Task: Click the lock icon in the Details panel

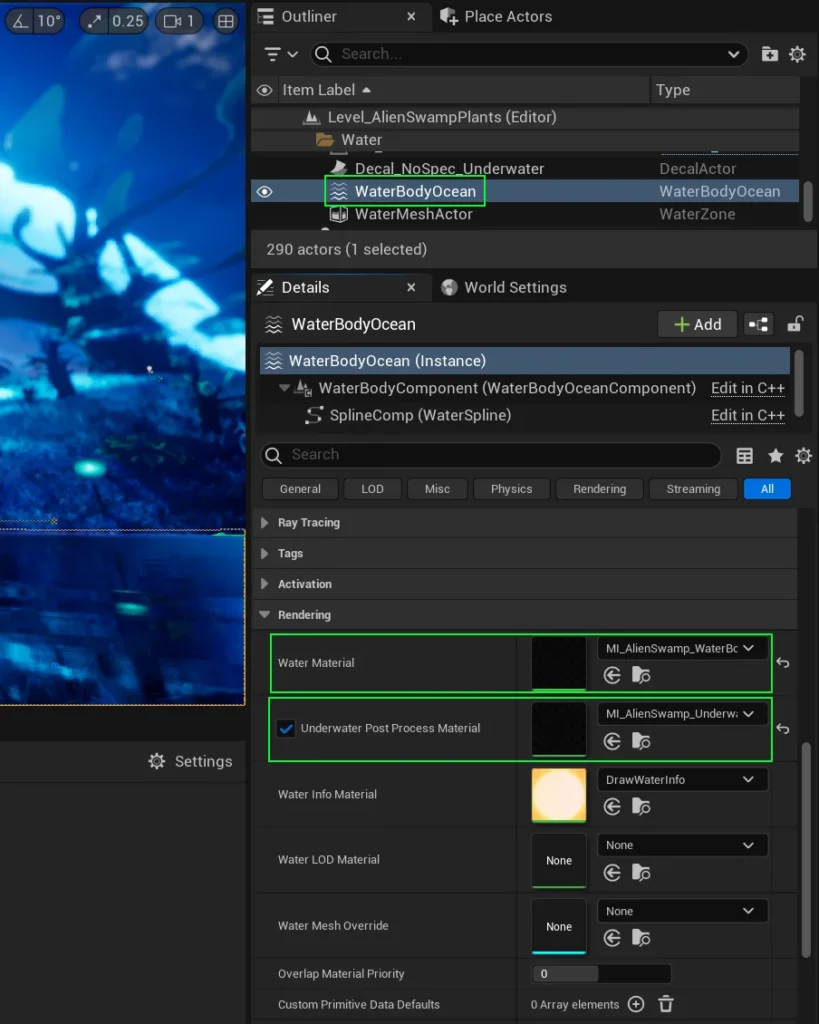Action: (x=795, y=324)
